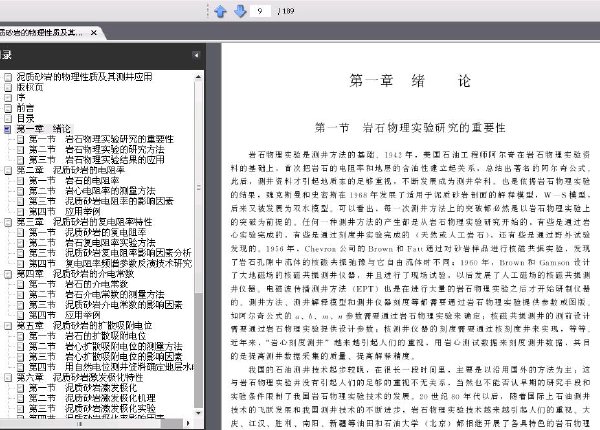This screenshot has height=430, width=600.
Task: Open 第三节 泥质砂岩复电阻率影响因素分析 bookmark
Action: tap(110, 253)
